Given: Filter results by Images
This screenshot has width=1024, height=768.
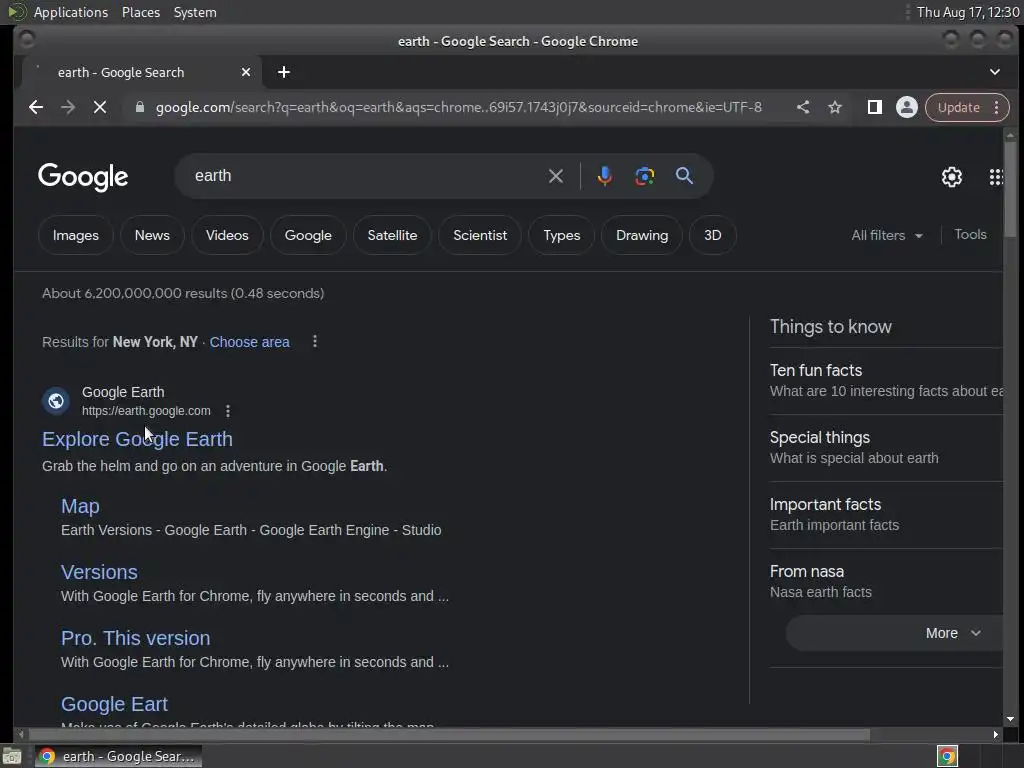Looking at the screenshot, I should pos(76,235).
